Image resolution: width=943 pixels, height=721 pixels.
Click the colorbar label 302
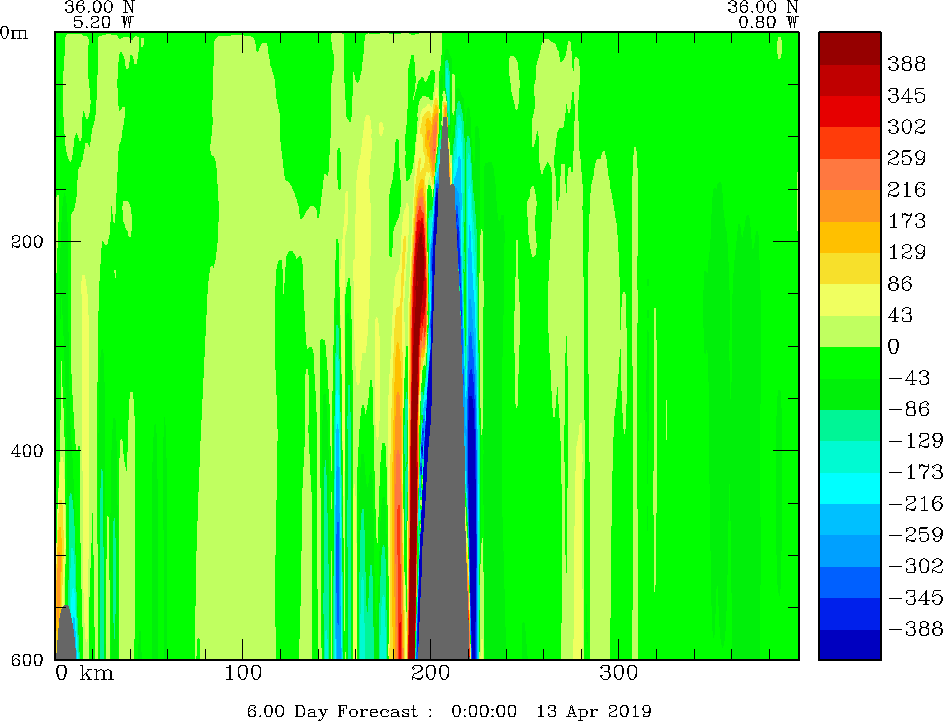click(x=906, y=126)
